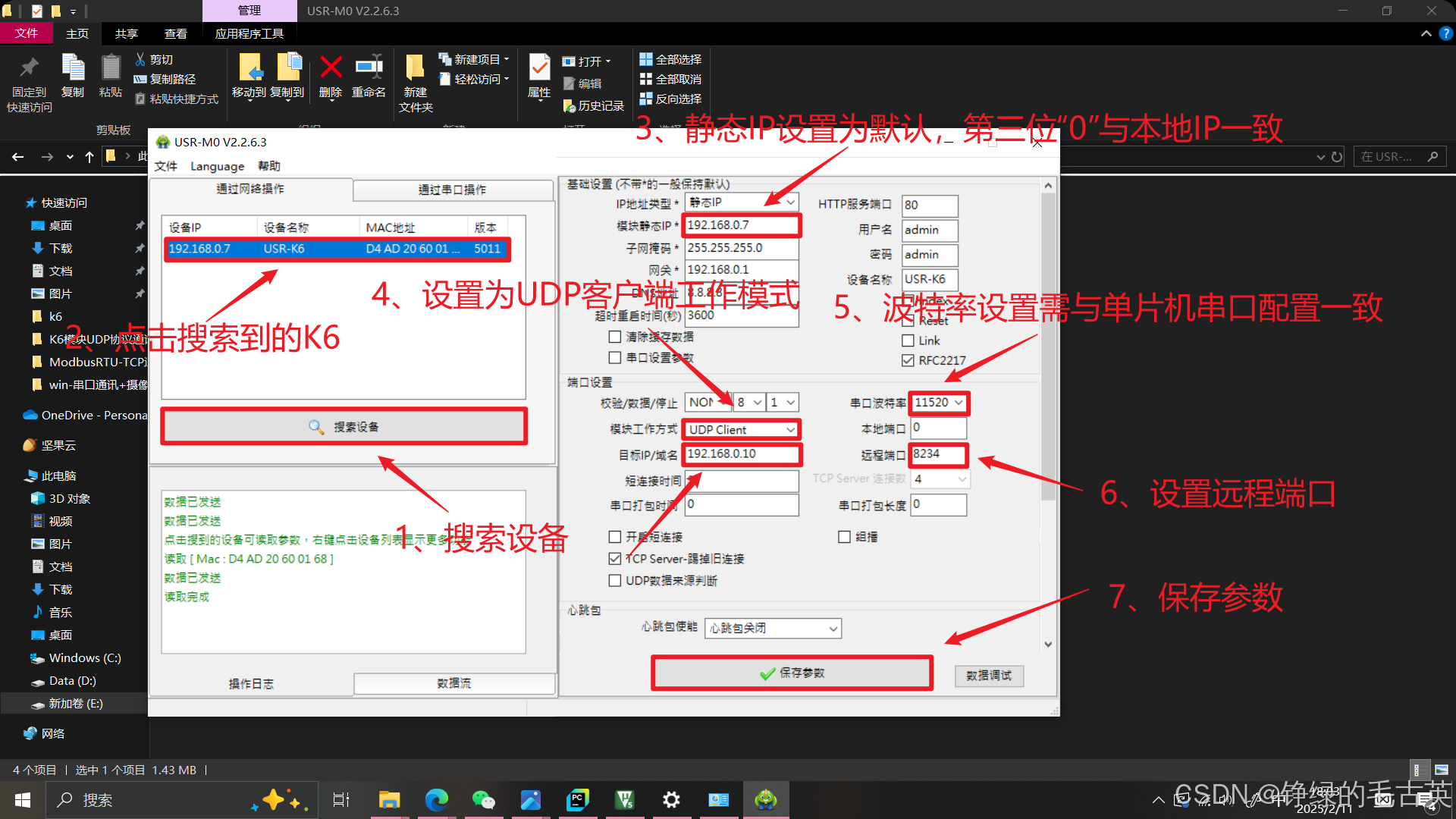Switch to 通过串口操作 tab

click(453, 190)
